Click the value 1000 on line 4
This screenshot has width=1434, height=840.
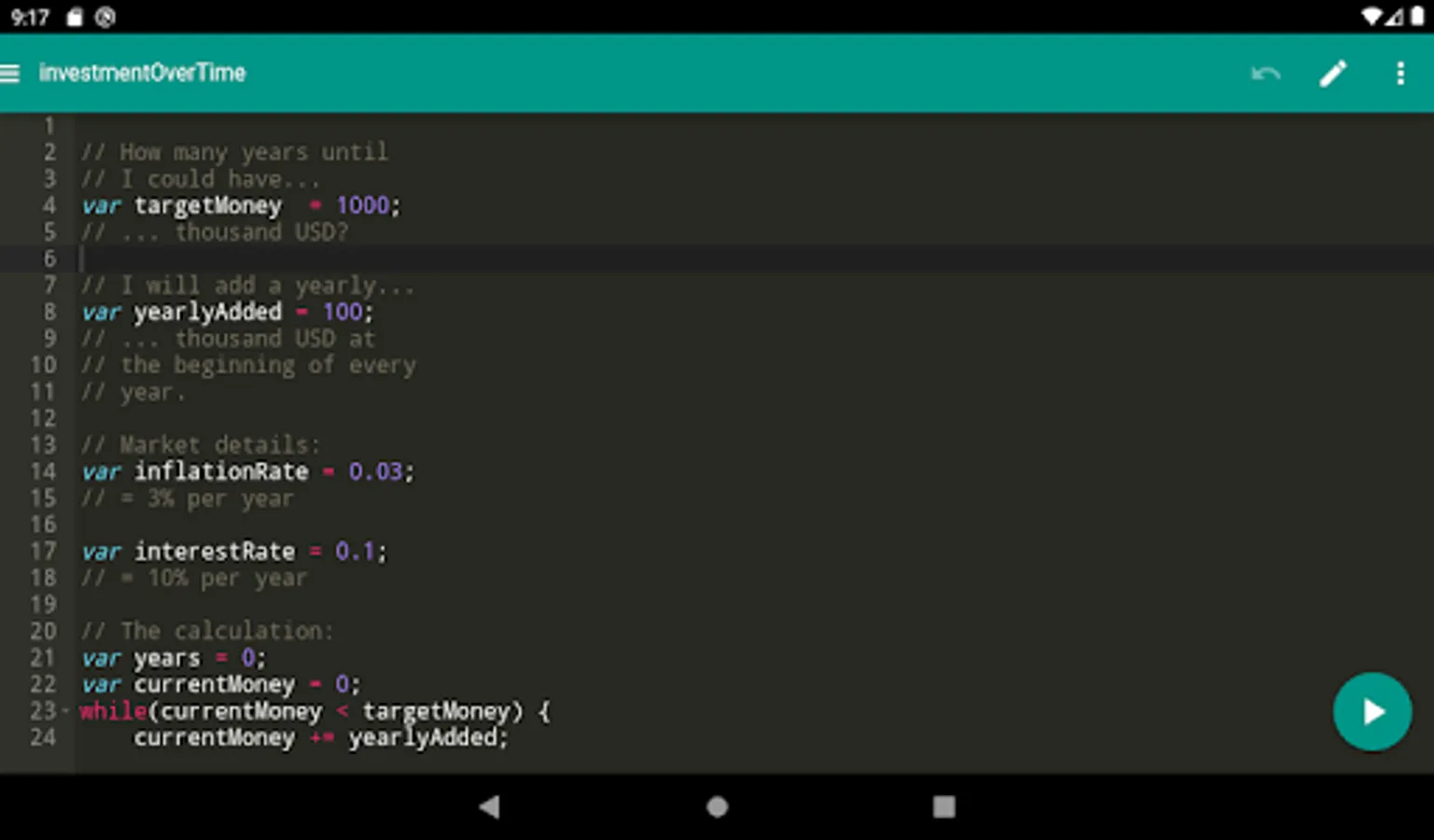click(362, 205)
